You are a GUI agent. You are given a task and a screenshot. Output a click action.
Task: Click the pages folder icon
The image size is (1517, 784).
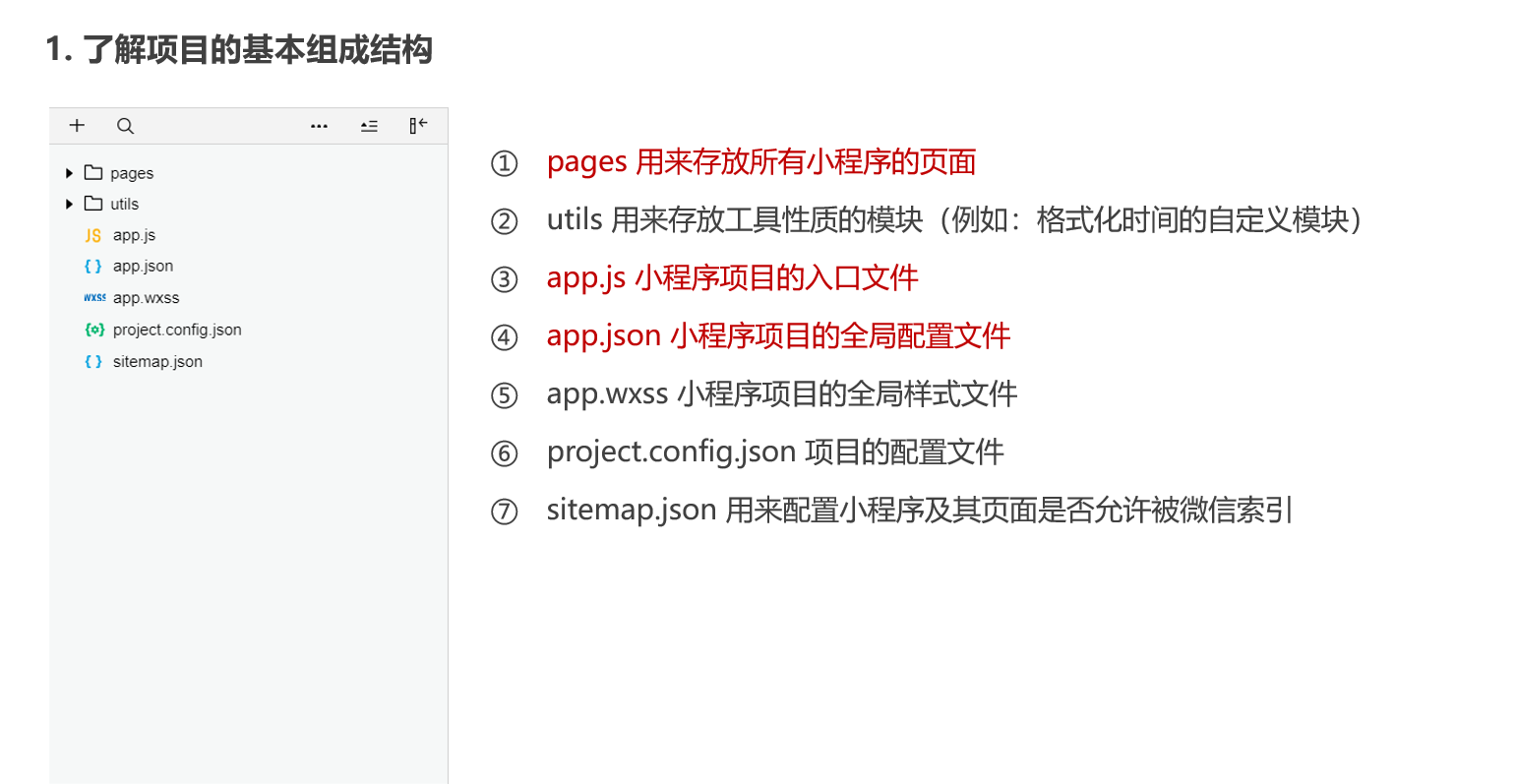pos(93,172)
